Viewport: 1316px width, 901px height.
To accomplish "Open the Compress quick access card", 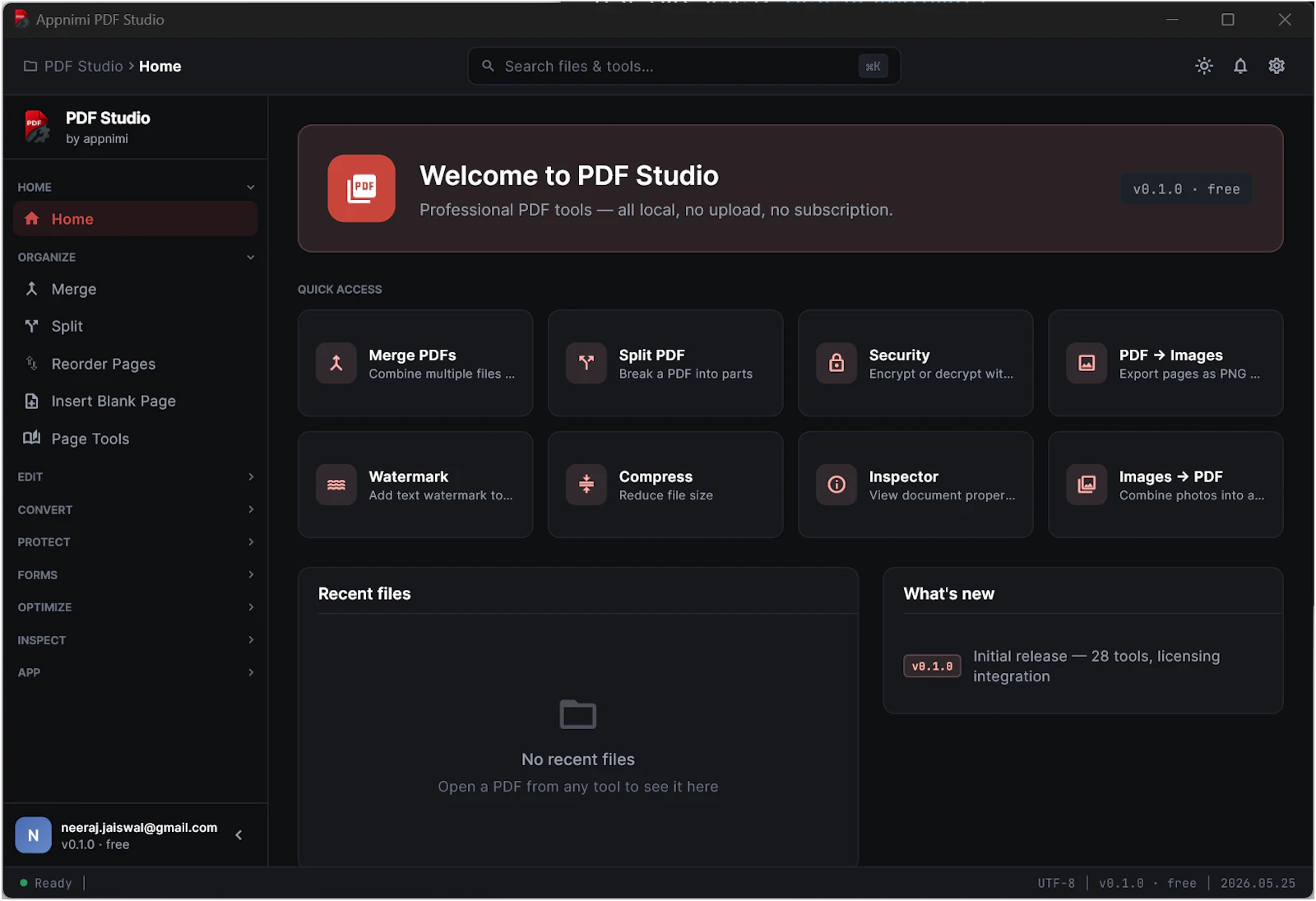I will 665,485.
